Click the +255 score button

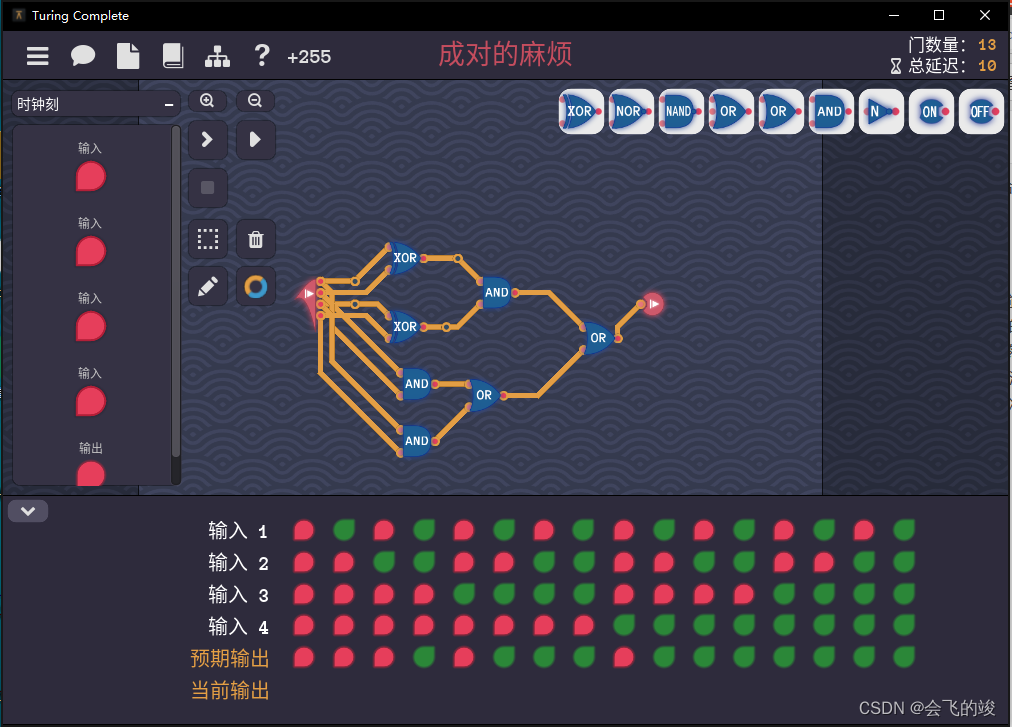tap(309, 57)
